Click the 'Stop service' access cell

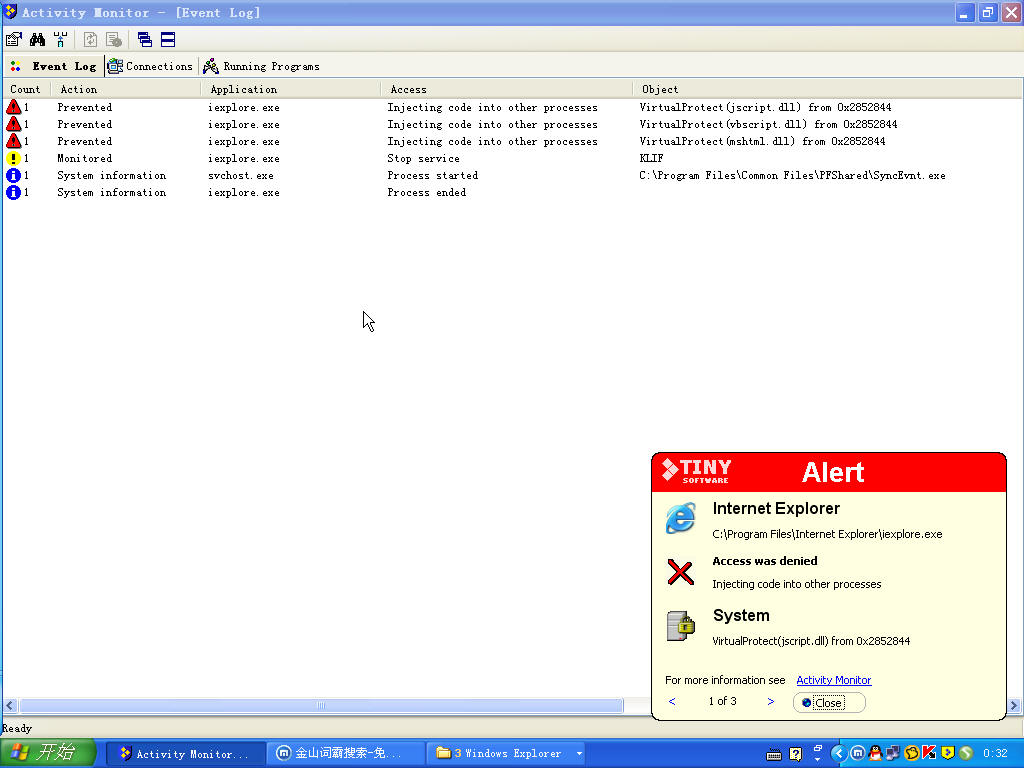[x=423, y=158]
